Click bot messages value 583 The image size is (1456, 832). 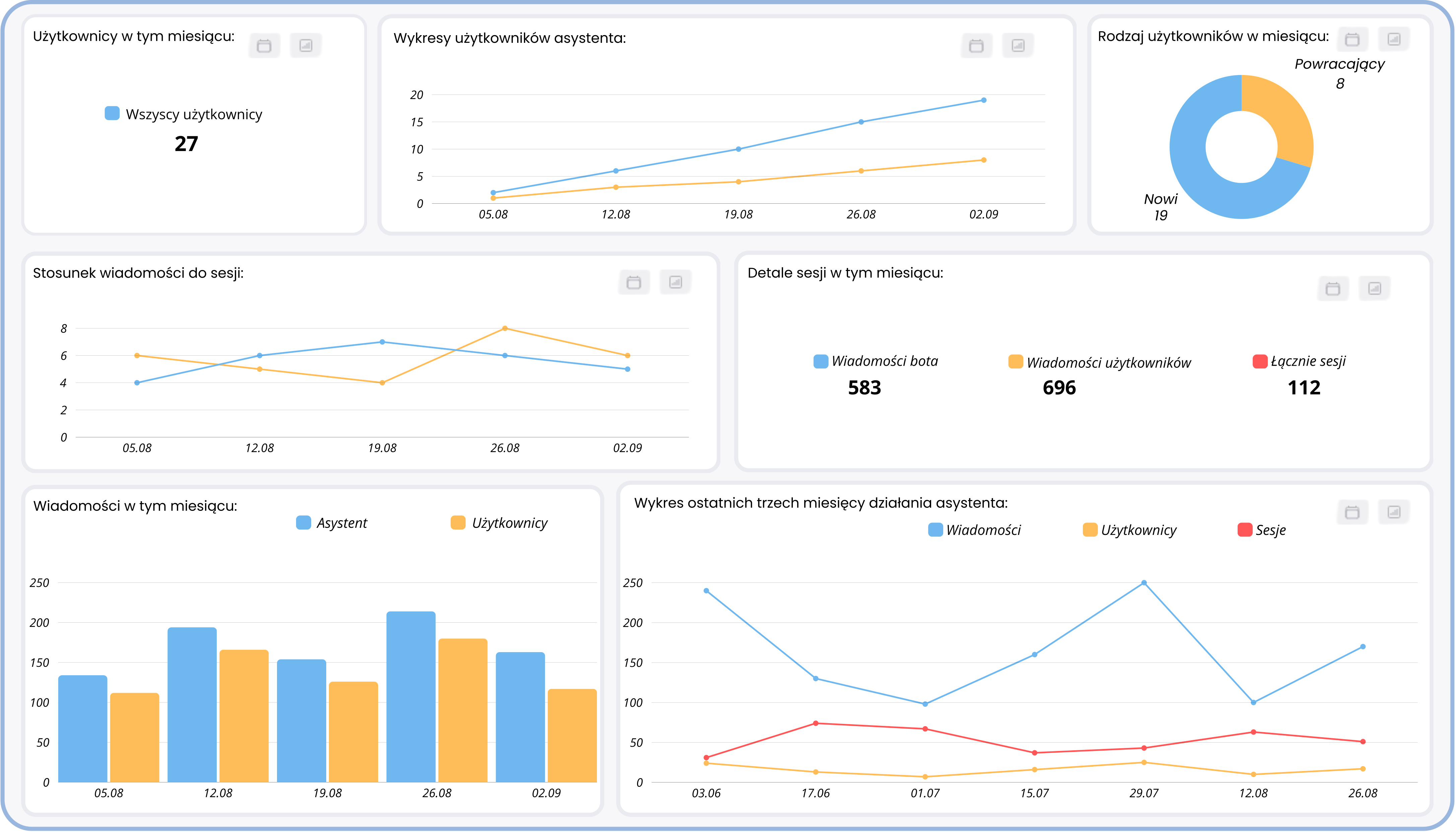[x=864, y=388]
